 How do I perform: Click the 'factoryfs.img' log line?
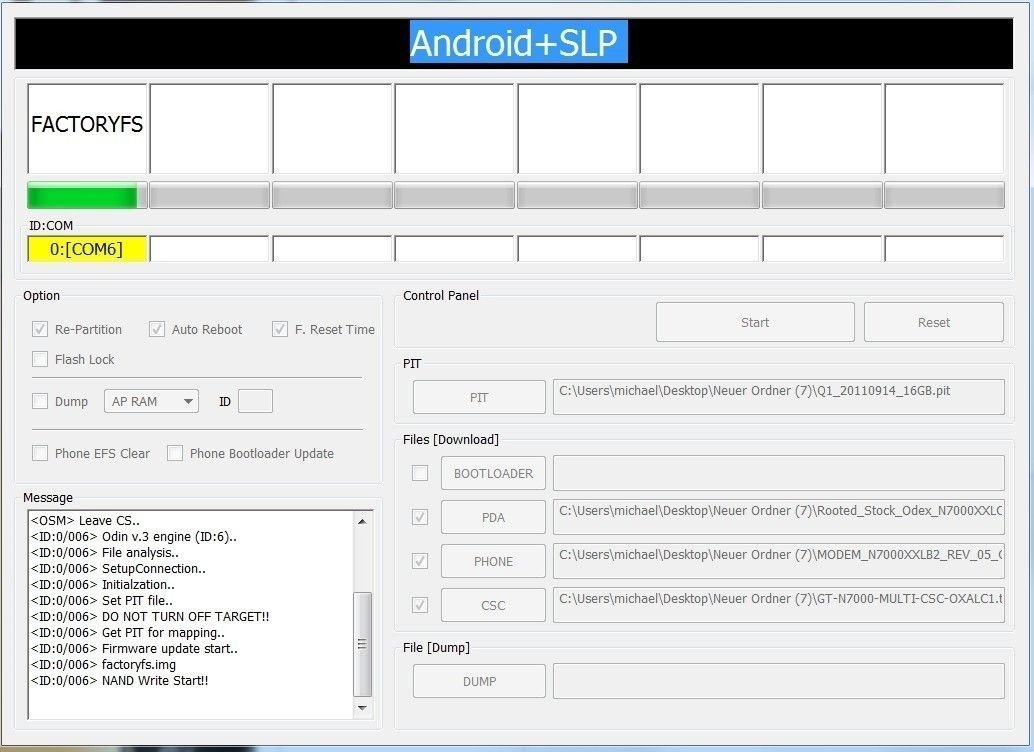tap(104, 665)
